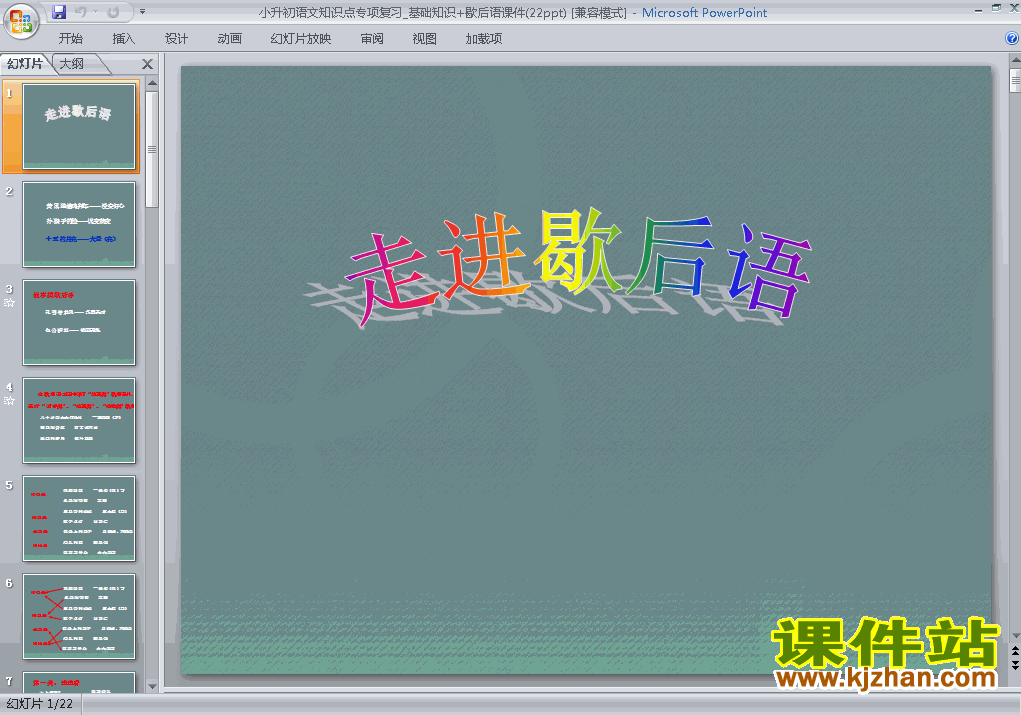
Task: Select slide 5 thumbnail
Action: (79, 518)
